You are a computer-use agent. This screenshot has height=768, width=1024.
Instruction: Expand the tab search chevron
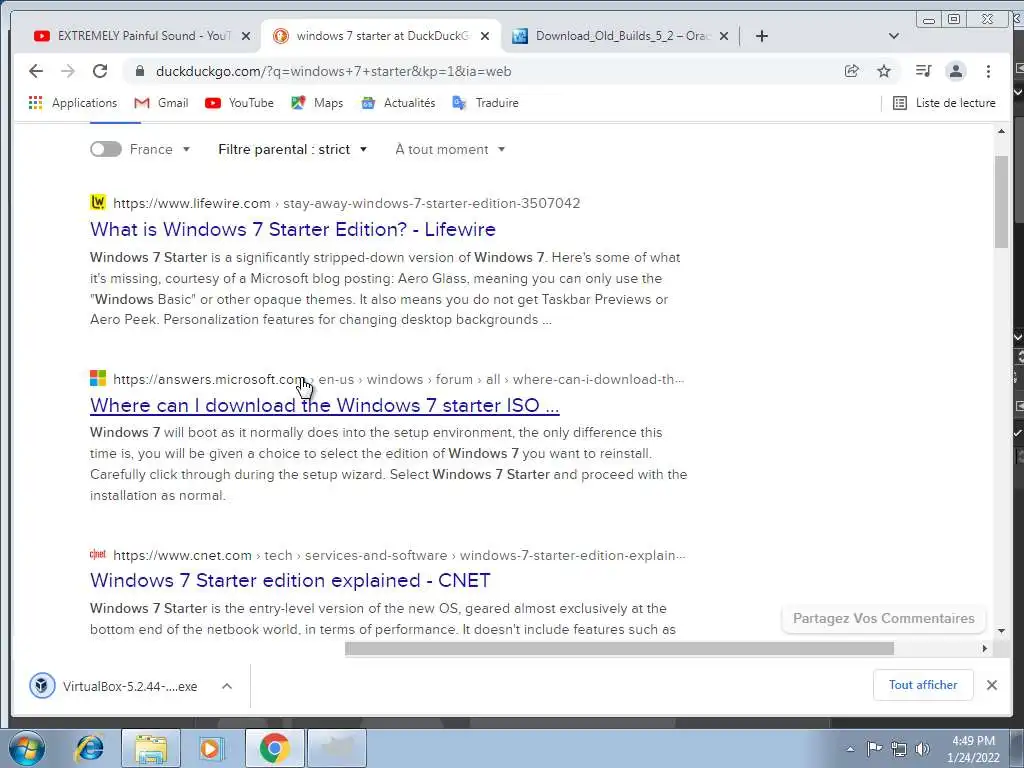[x=894, y=36]
